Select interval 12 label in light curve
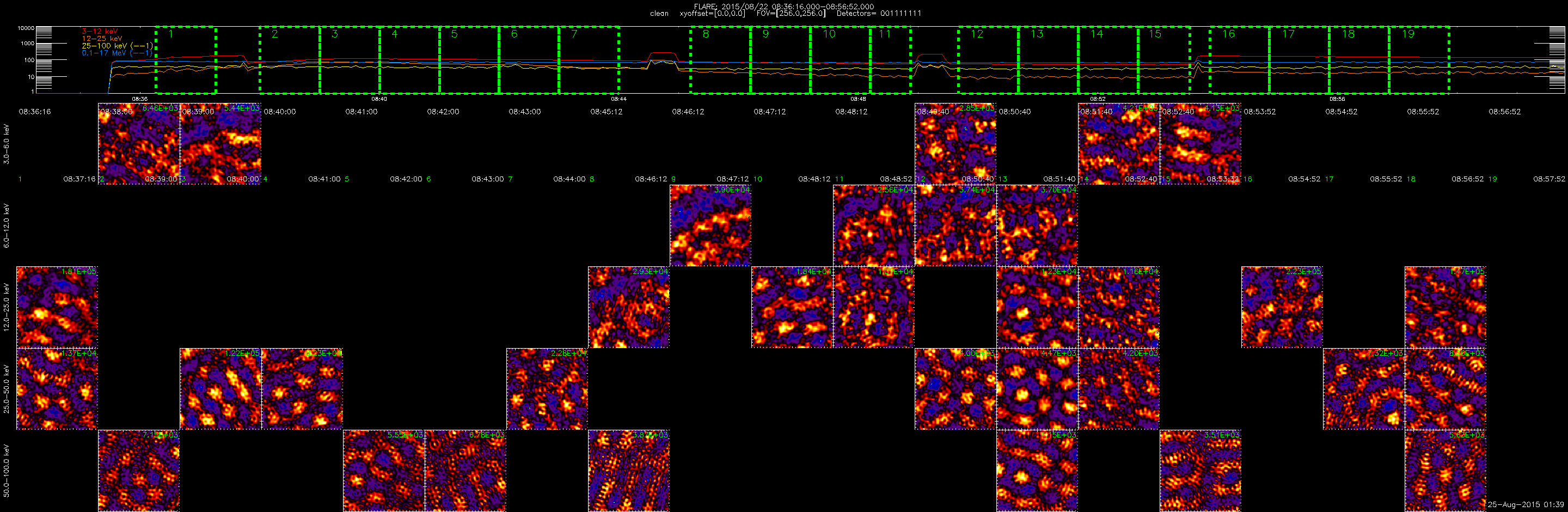Image resolution: width=1568 pixels, height=512 pixels. pyautogui.click(x=977, y=34)
